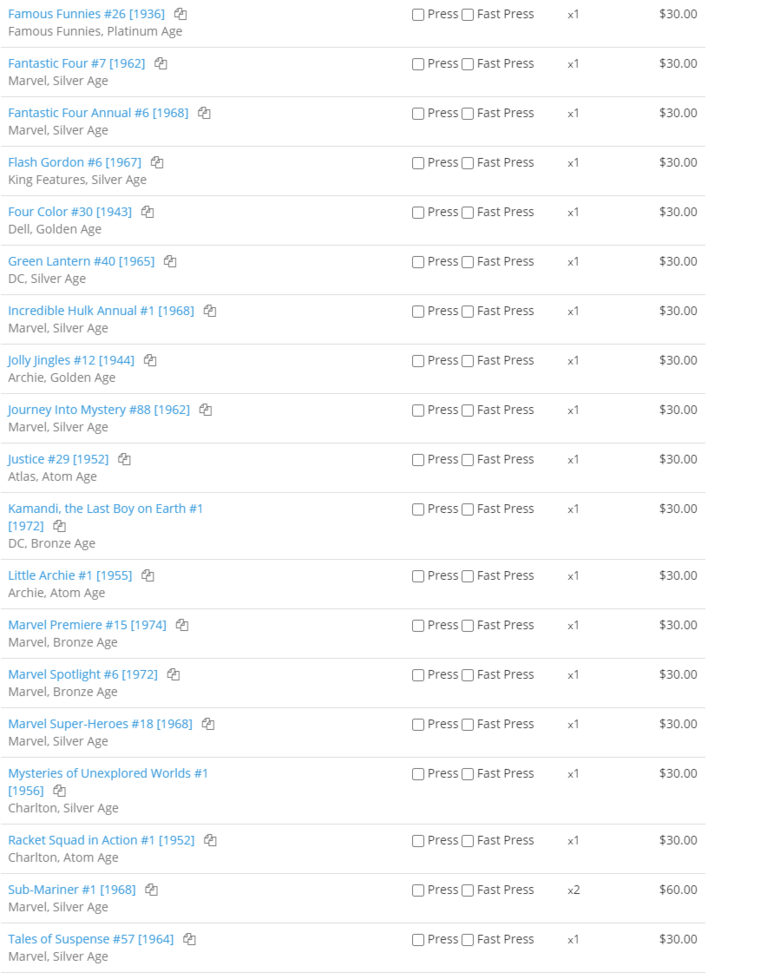Enable Fast Press for Four Color #30
This screenshot has height=979, width=780.
[467, 212]
